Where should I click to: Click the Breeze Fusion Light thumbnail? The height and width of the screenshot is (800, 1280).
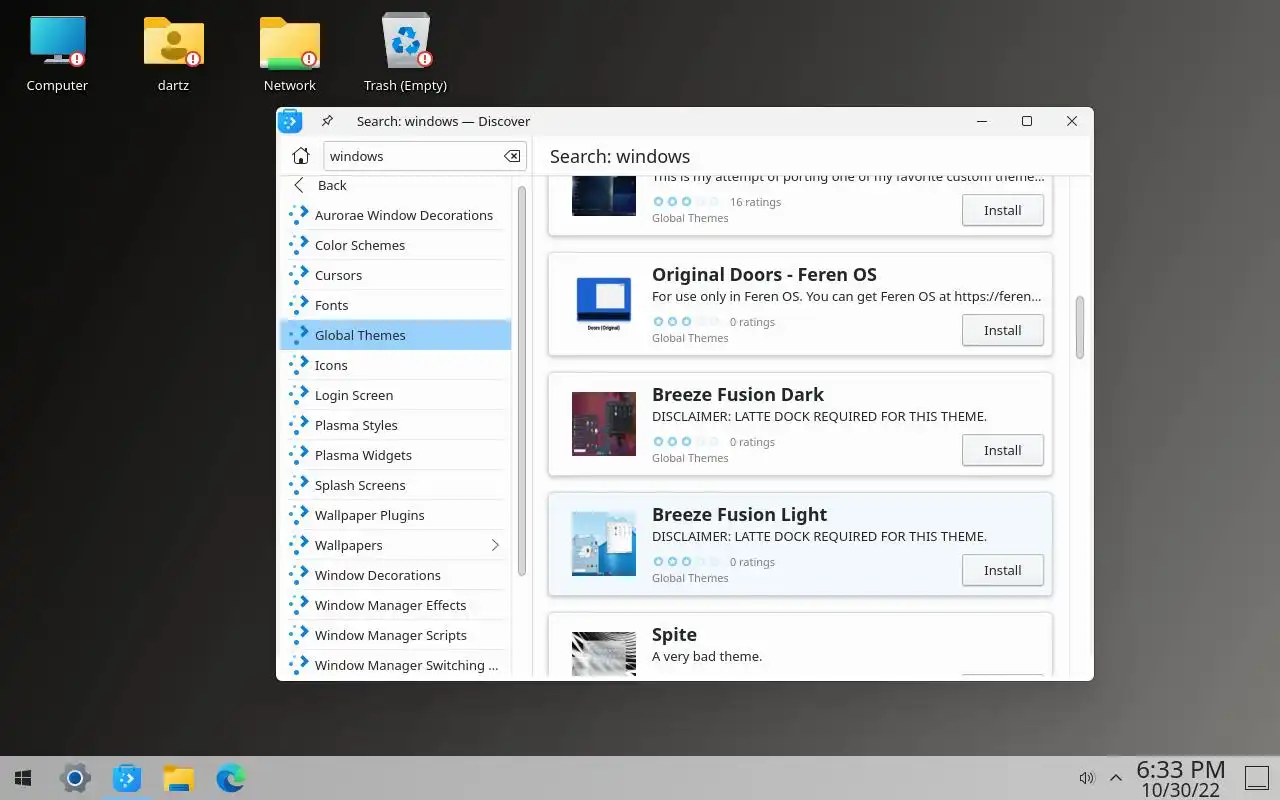click(x=604, y=544)
